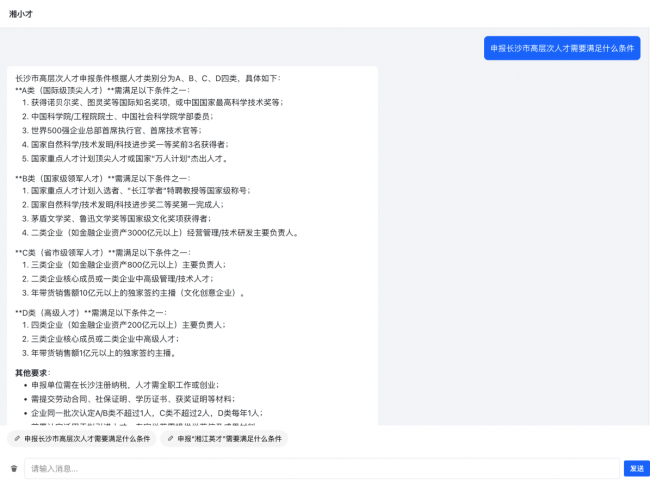This screenshot has width=650, height=481.
Task: Click the line about 国家重点人才计划入选者
Action: [x=140, y=191]
